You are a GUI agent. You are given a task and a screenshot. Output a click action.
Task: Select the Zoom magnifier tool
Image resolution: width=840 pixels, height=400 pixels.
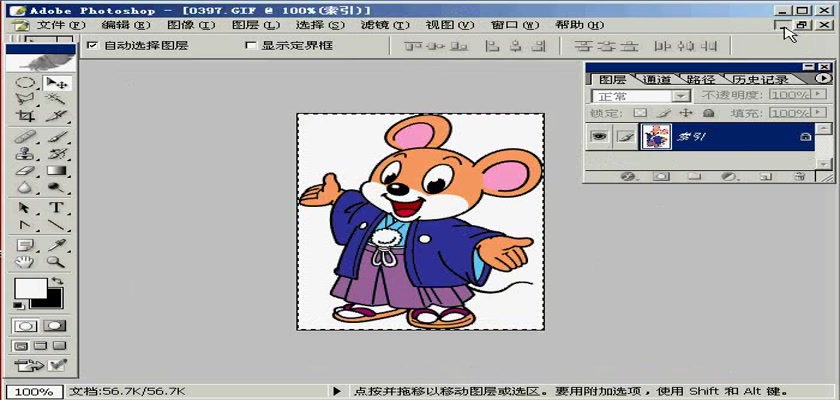pyautogui.click(x=56, y=262)
